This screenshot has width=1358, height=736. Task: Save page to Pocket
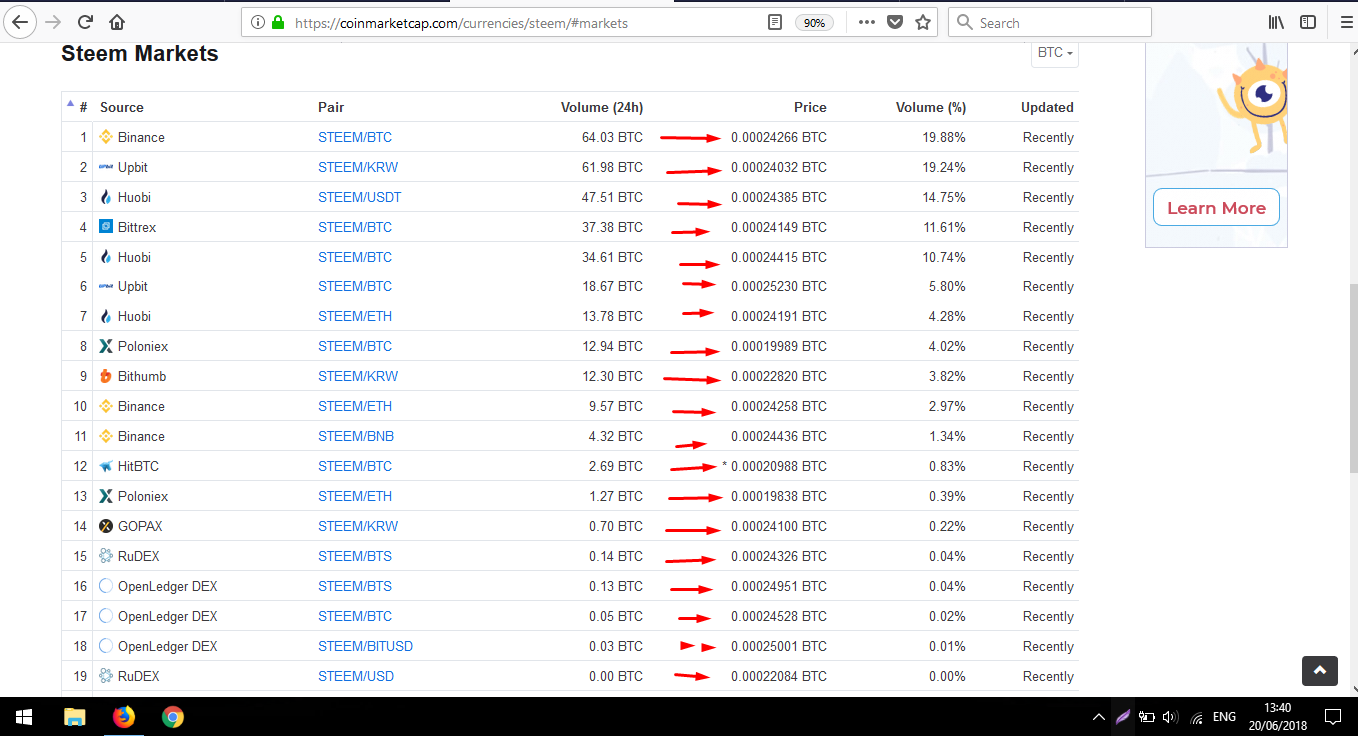click(895, 22)
